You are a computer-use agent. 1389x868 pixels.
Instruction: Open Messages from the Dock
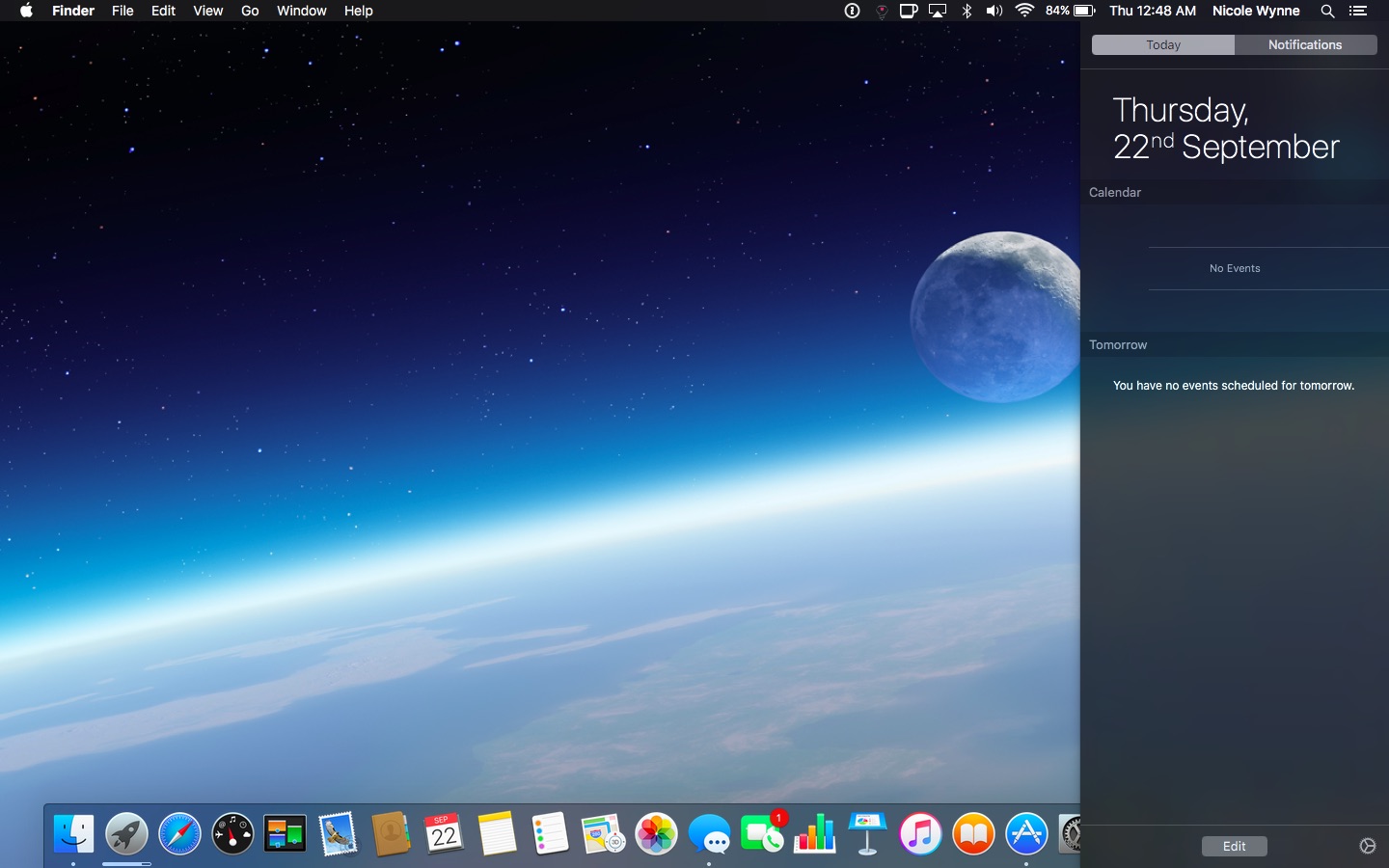(709, 834)
